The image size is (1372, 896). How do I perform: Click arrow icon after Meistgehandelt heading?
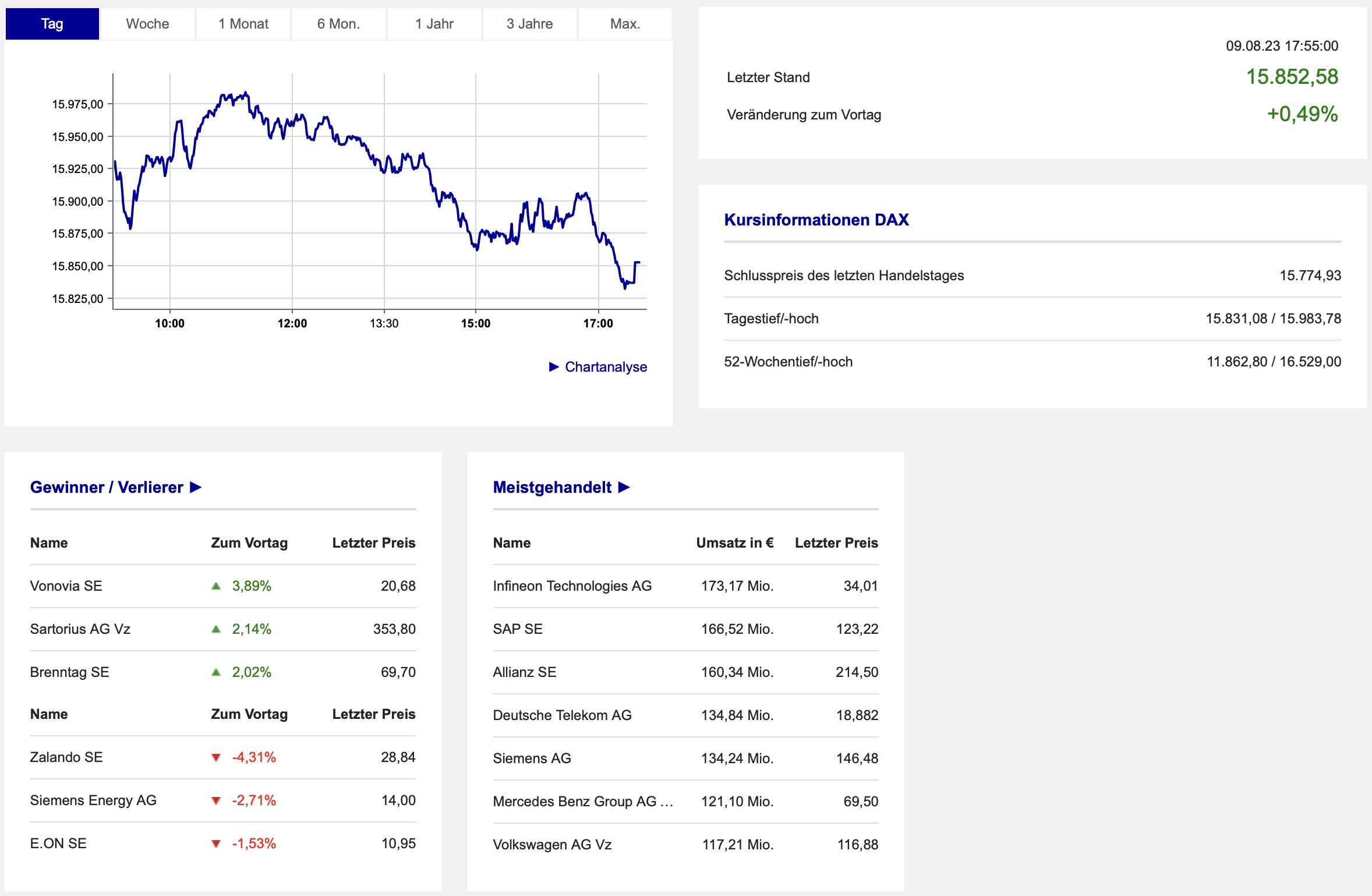tap(624, 487)
